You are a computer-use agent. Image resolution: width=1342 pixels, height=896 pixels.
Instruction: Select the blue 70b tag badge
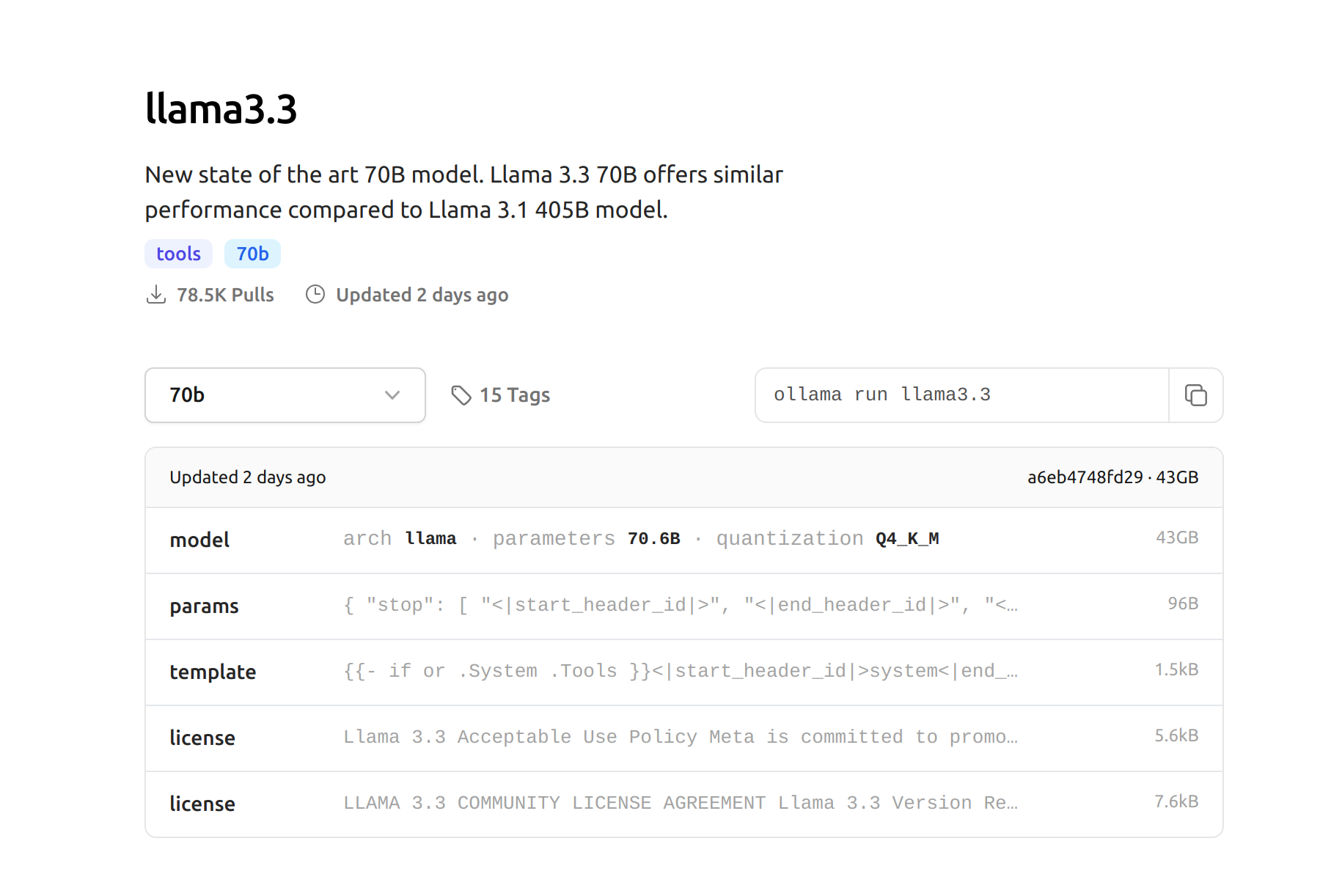[x=252, y=254]
